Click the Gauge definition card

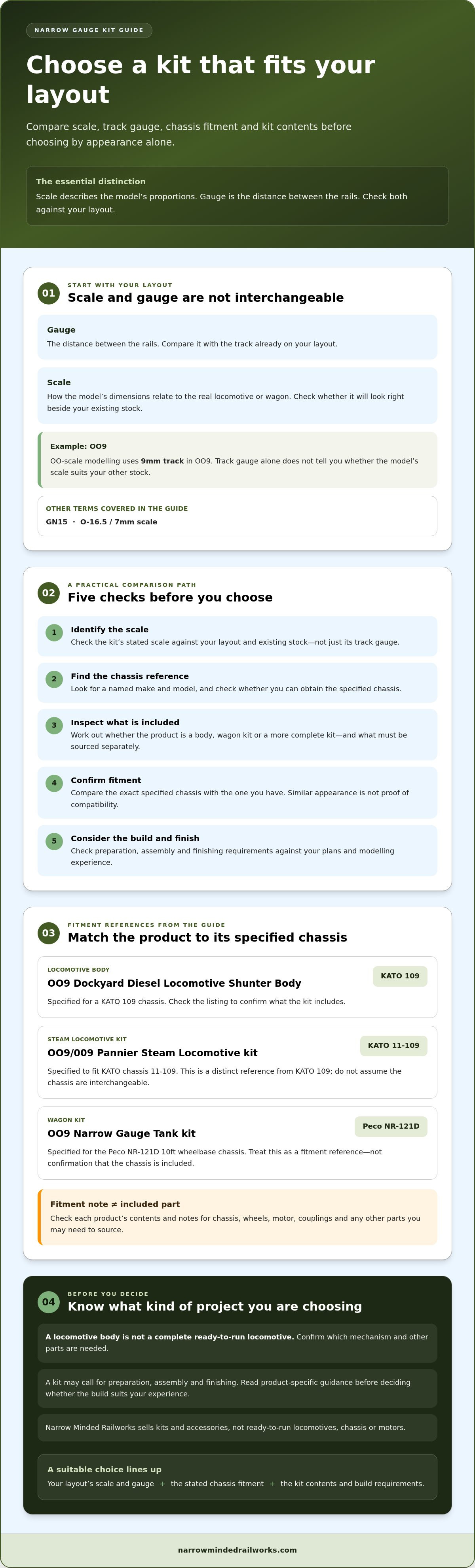tap(237, 337)
